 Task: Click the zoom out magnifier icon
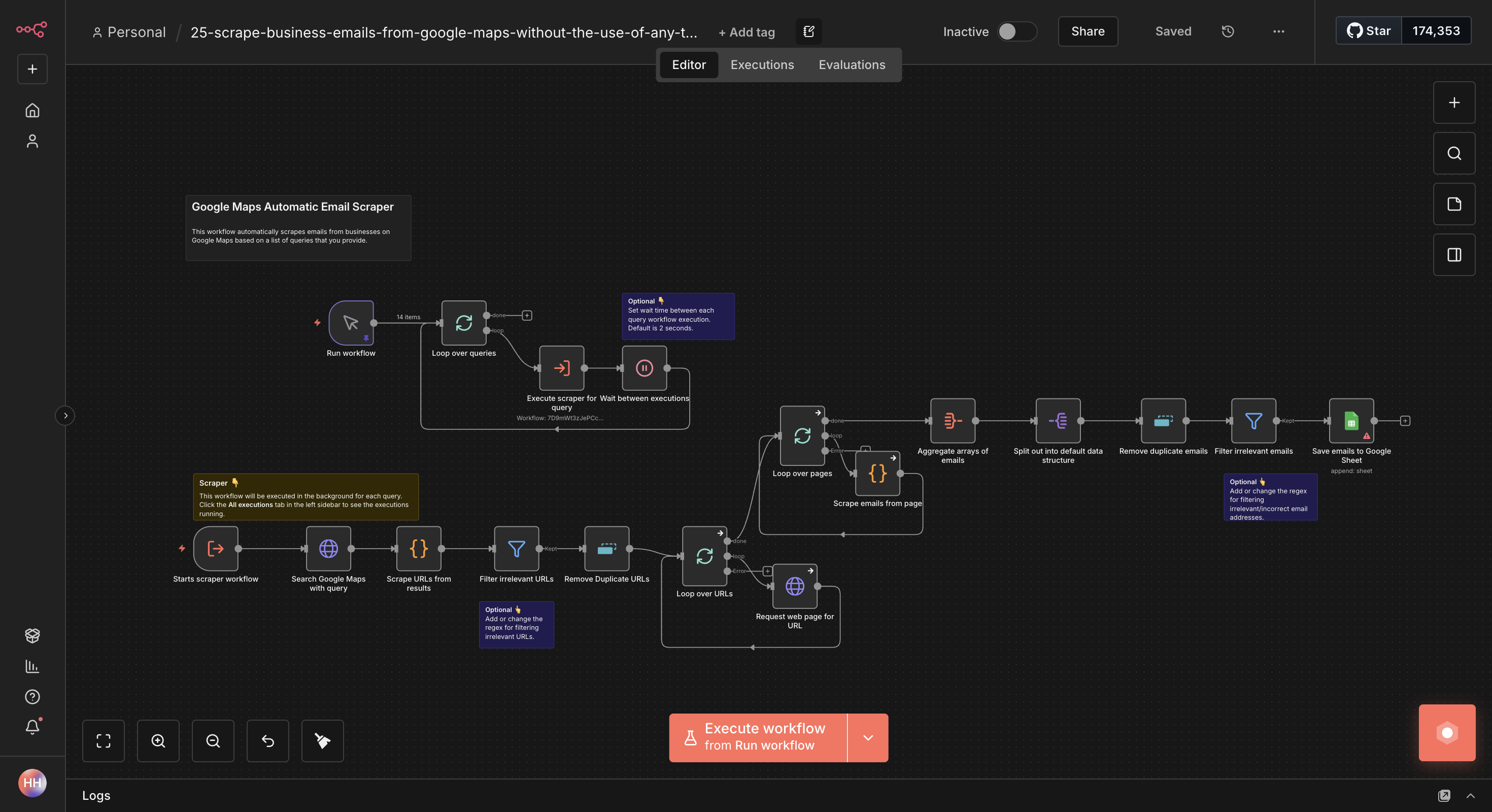(213, 740)
